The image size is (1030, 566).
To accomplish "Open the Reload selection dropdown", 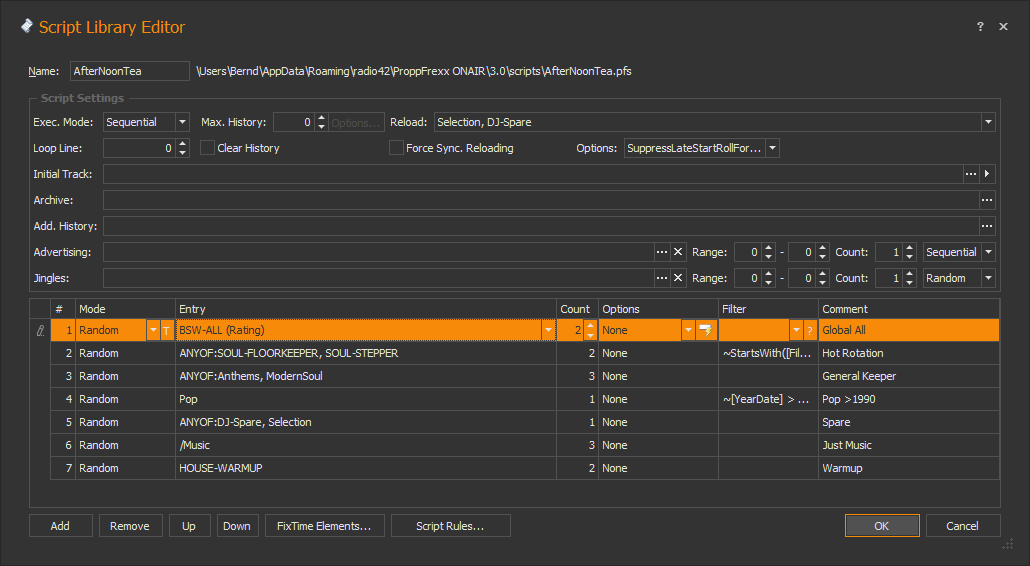I will point(988,122).
